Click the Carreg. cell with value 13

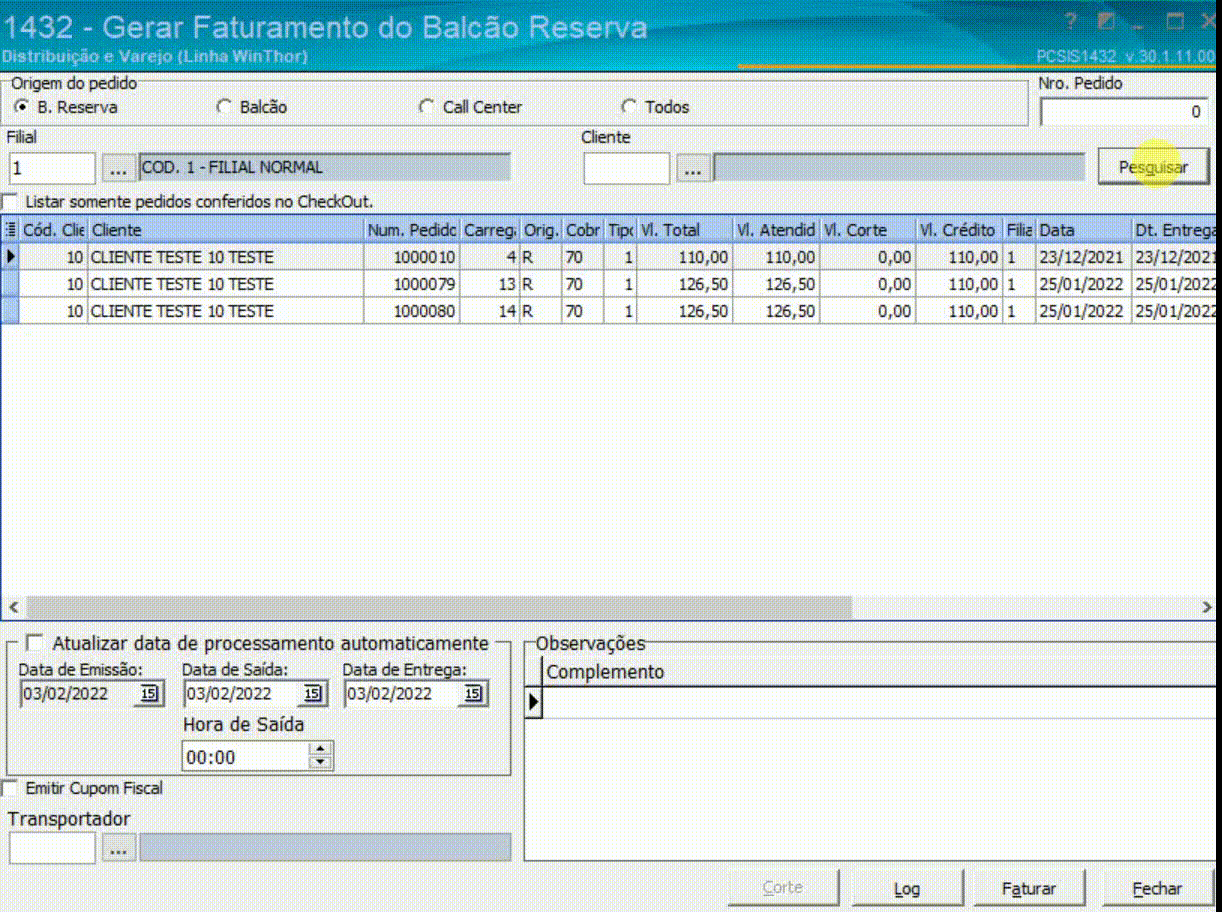pos(489,284)
